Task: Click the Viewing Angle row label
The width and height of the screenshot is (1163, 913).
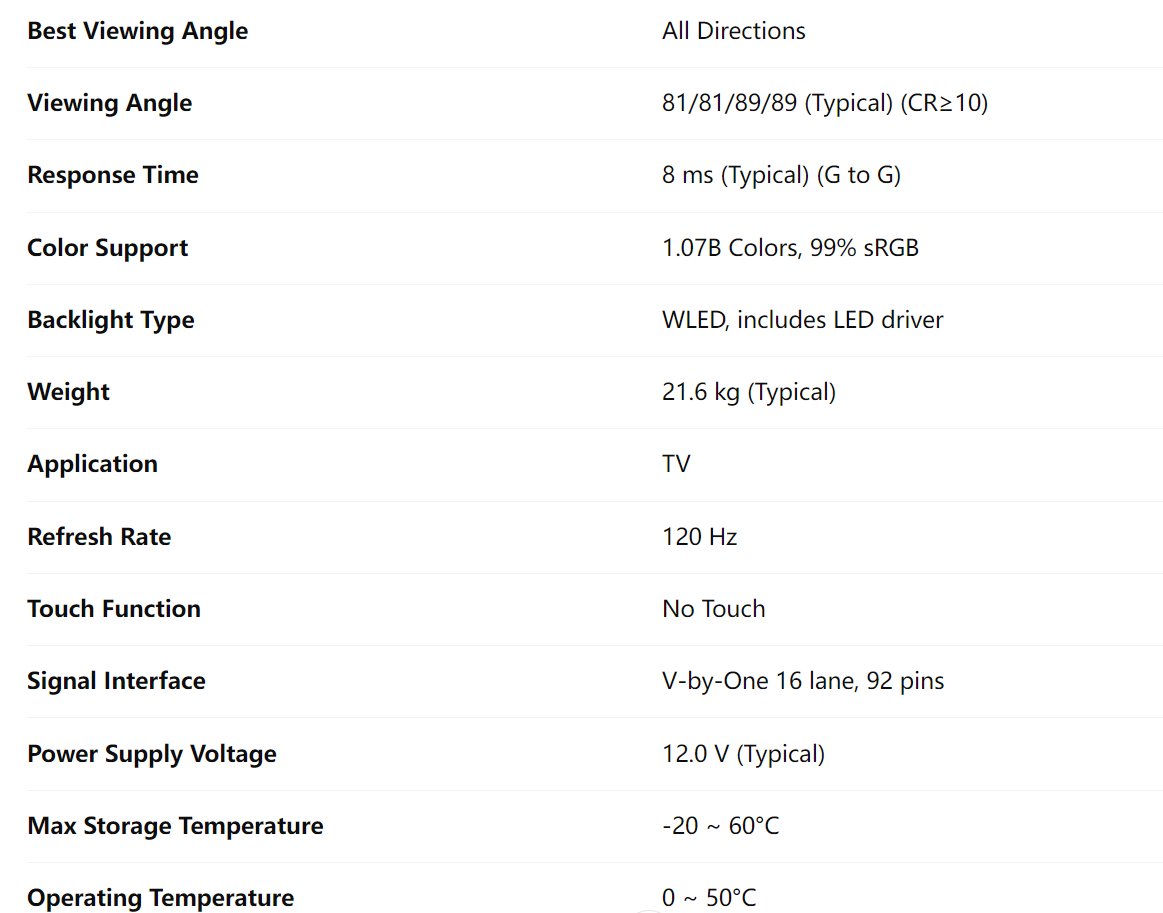Action: tap(109, 103)
